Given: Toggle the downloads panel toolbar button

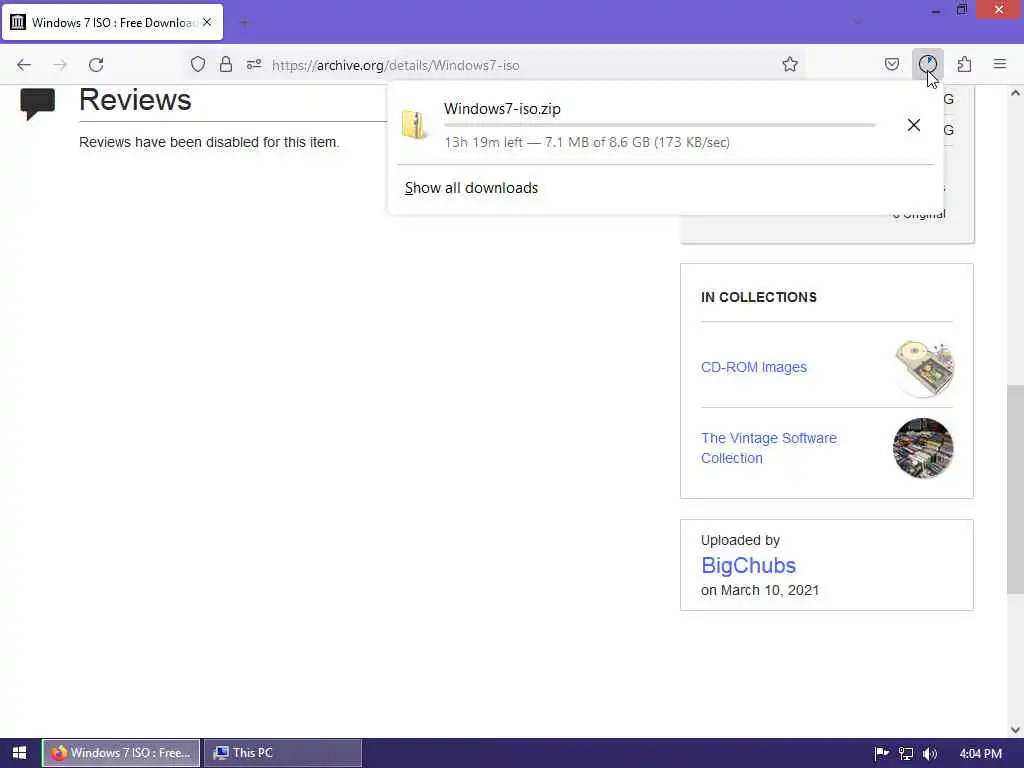Looking at the screenshot, I should [x=928, y=64].
